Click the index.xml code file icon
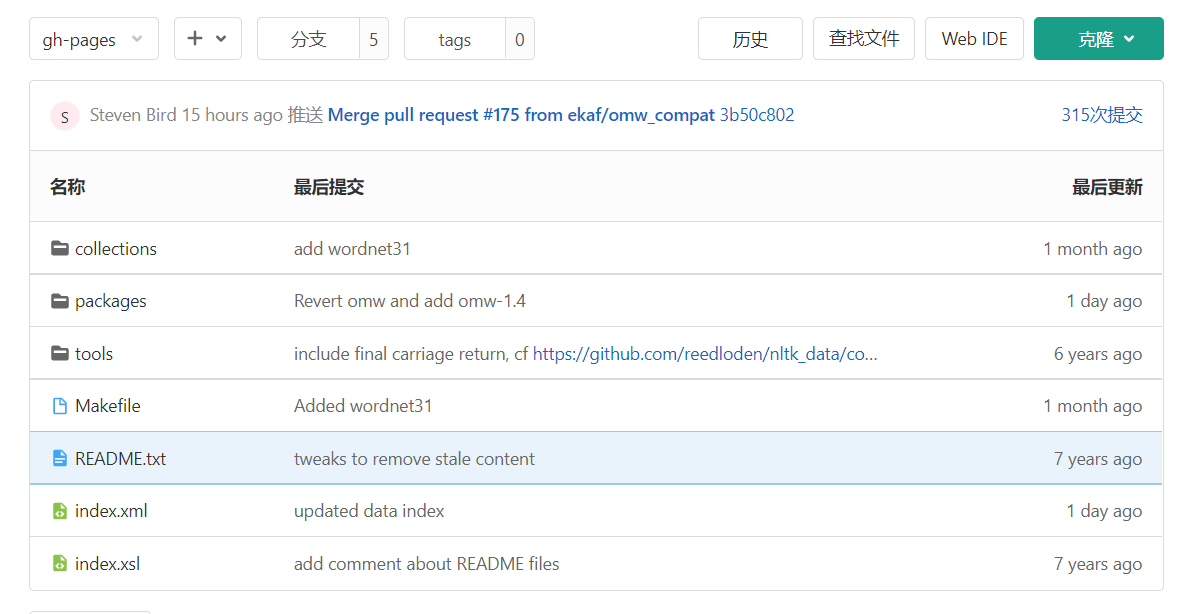The height and width of the screenshot is (614, 1188). 59,511
